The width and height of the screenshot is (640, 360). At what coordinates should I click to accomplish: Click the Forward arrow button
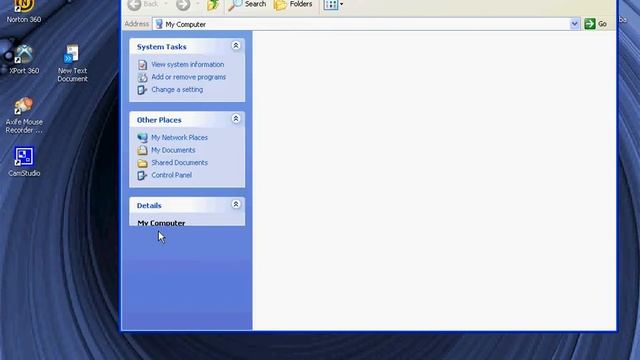click(x=183, y=4)
